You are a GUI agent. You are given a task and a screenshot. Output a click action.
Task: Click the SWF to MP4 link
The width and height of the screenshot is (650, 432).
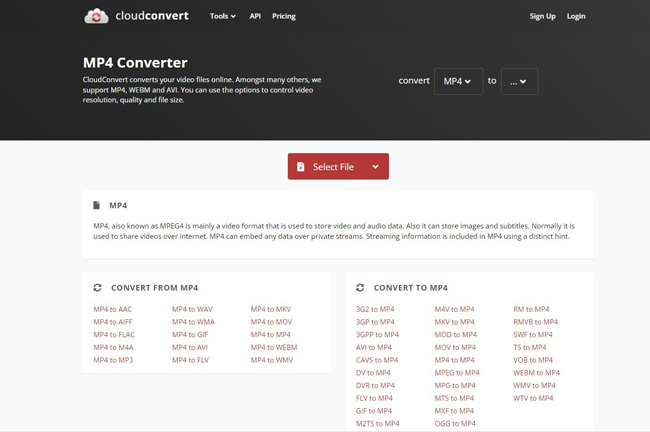tap(533, 335)
